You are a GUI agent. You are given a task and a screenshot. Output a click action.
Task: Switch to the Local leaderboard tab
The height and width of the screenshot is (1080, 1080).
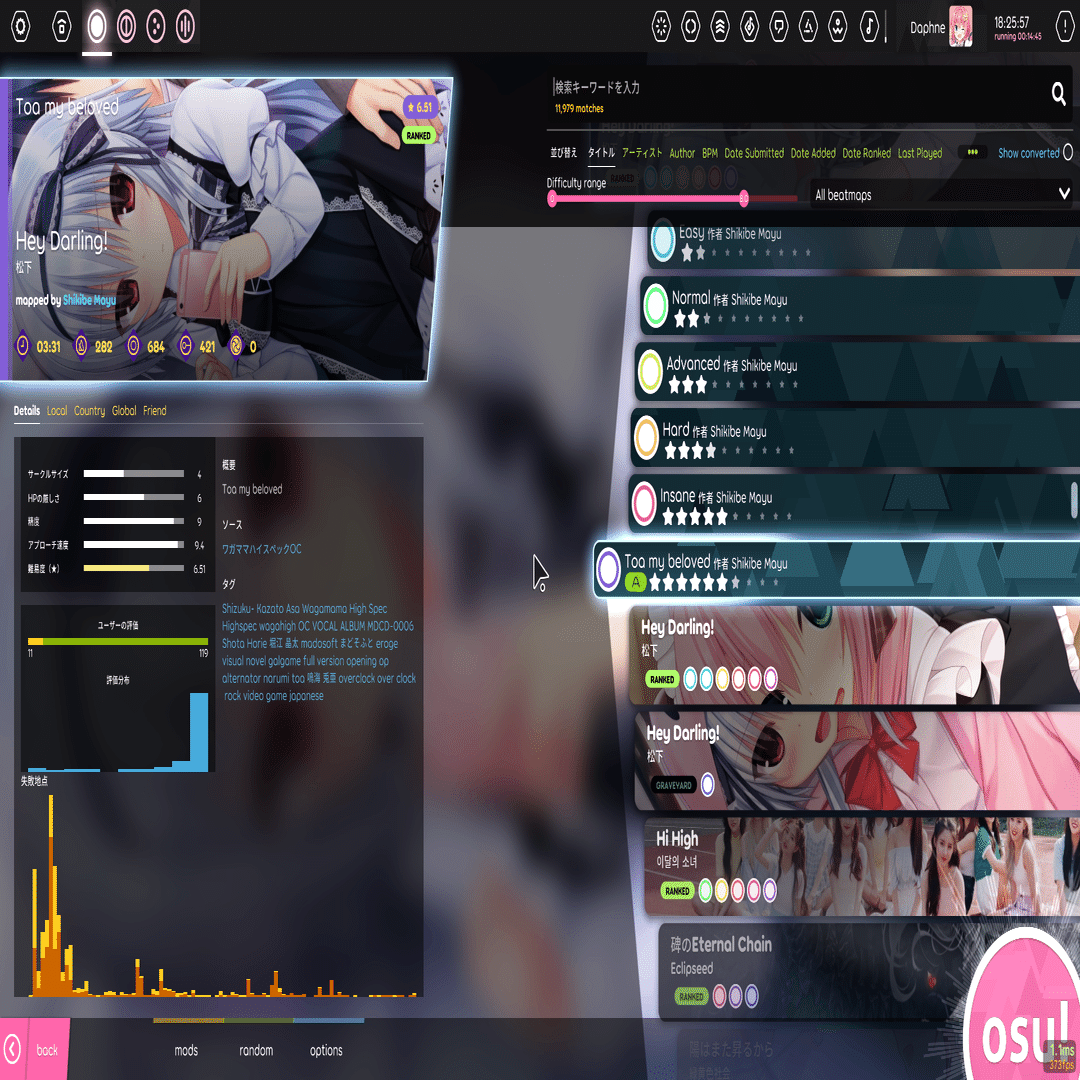coord(57,411)
